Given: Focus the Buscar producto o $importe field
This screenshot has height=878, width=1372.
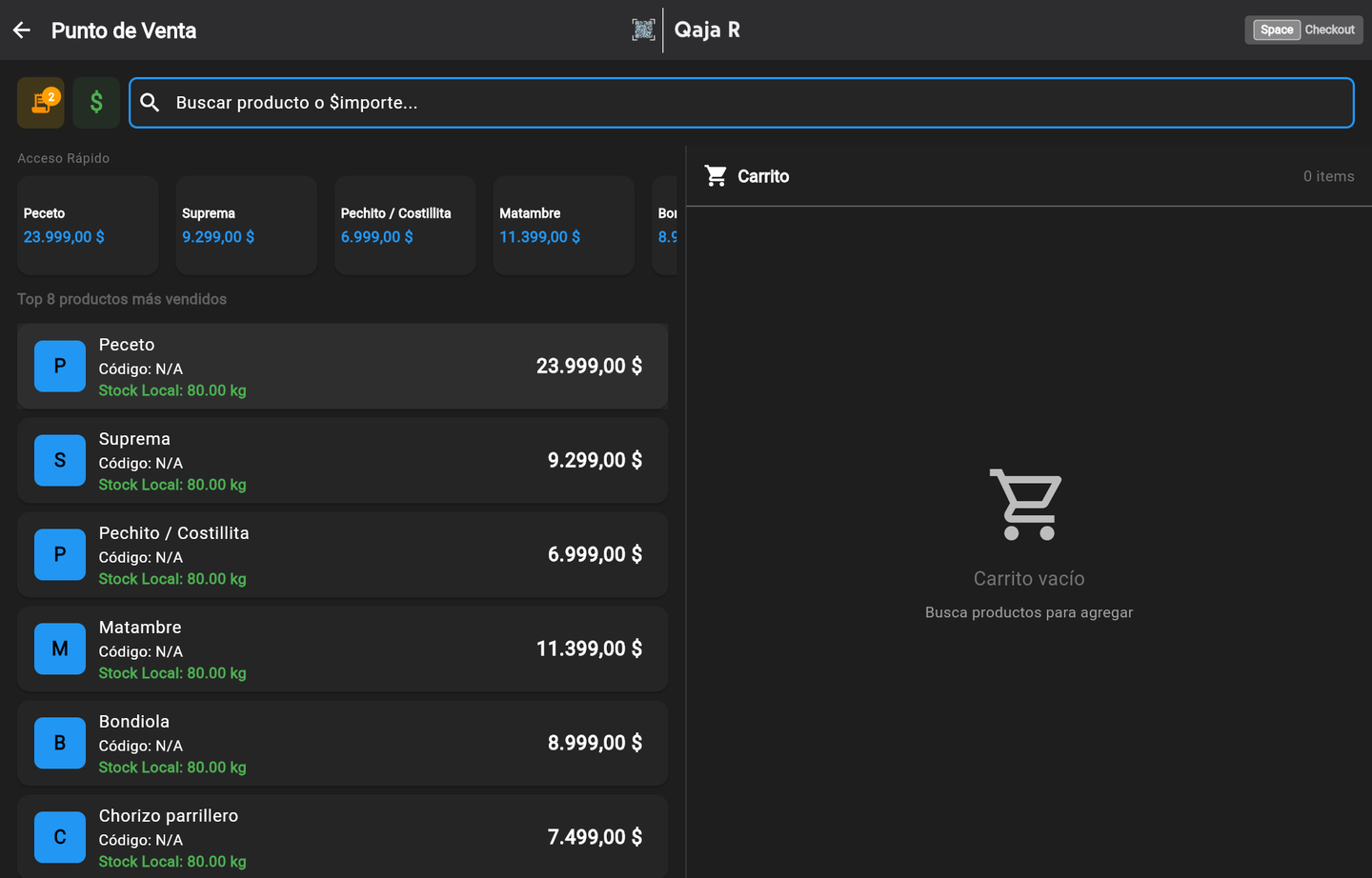Looking at the screenshot, I should (741, 103).
